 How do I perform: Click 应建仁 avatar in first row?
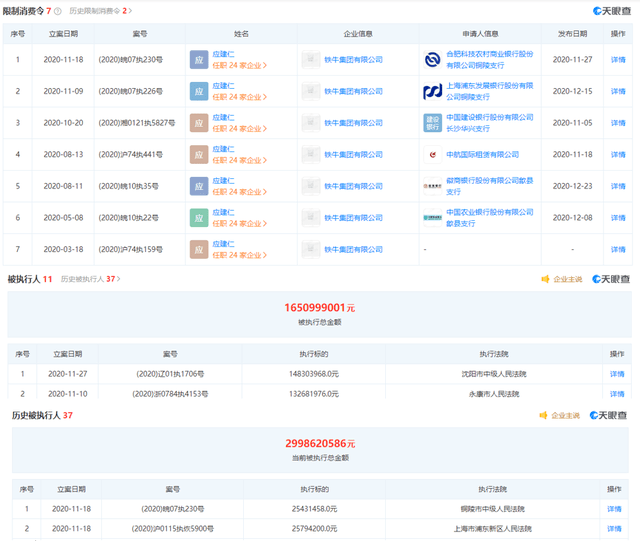[199, 60]
